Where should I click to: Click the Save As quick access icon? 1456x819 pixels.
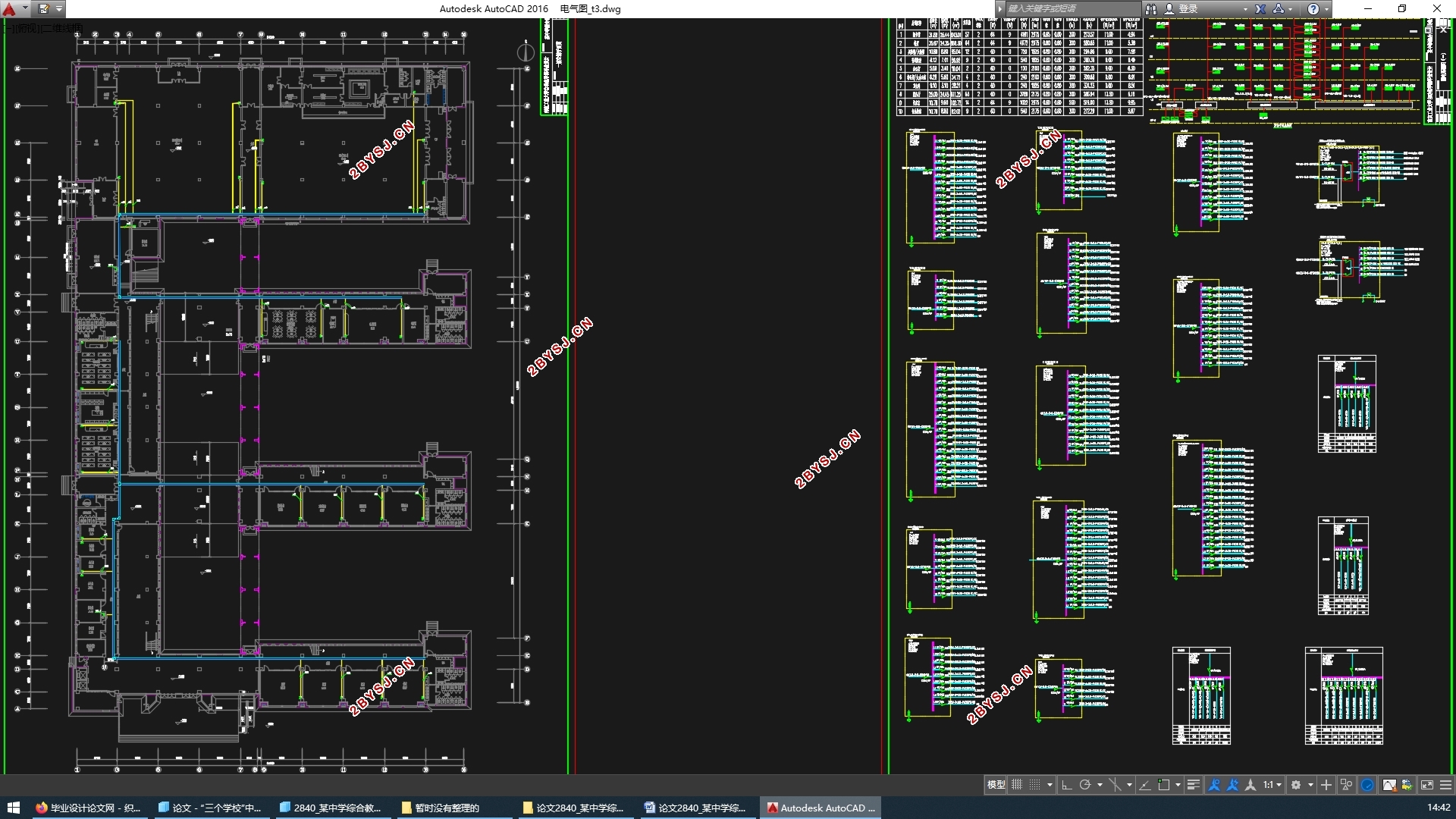coord(43,9)
